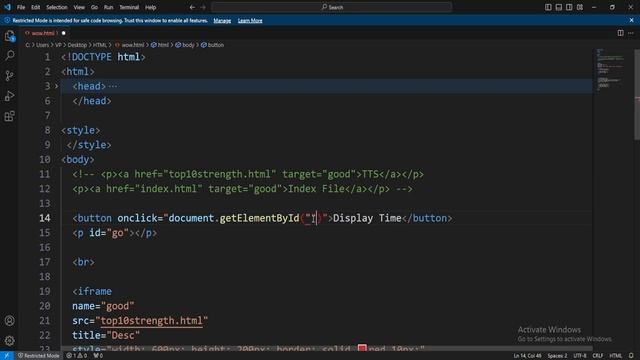Open the Extensions view
Screen dimensions: 640x360
[9, 116]
